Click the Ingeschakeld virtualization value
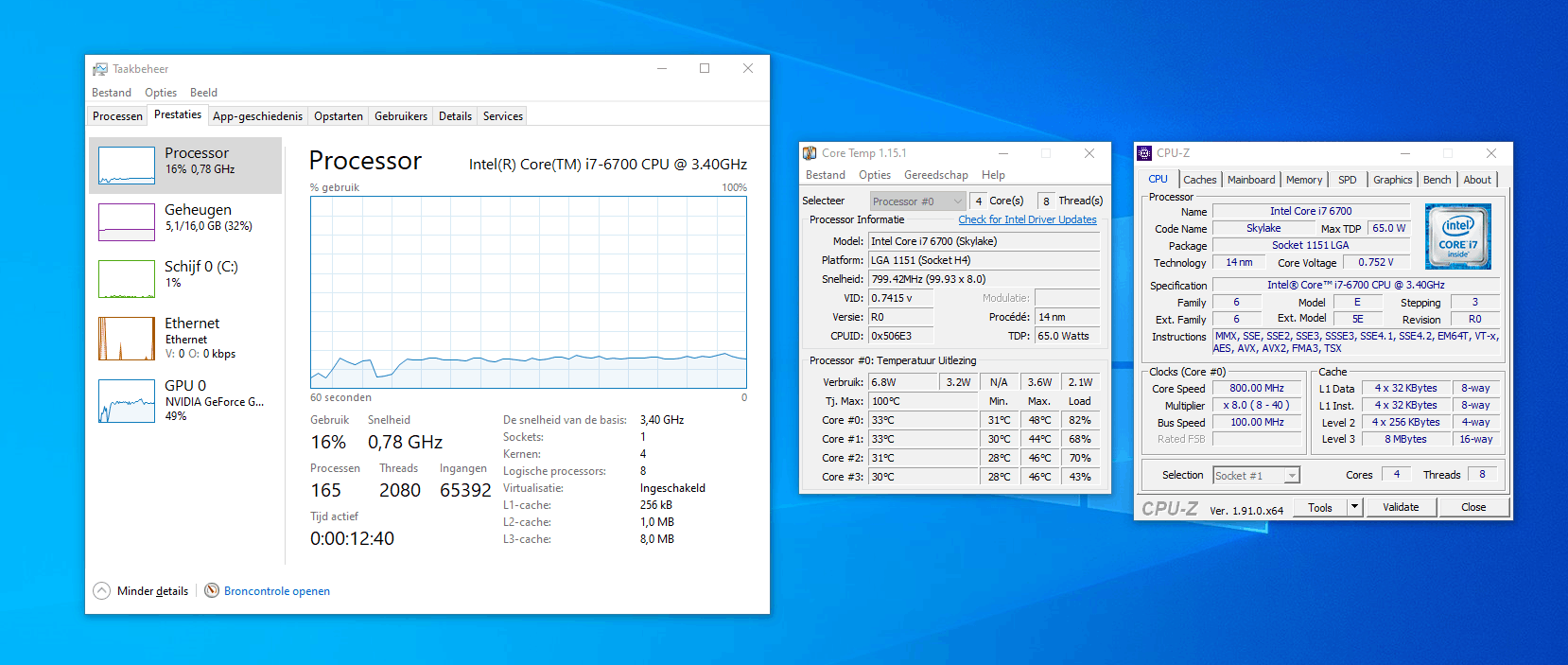 (672, 488)
